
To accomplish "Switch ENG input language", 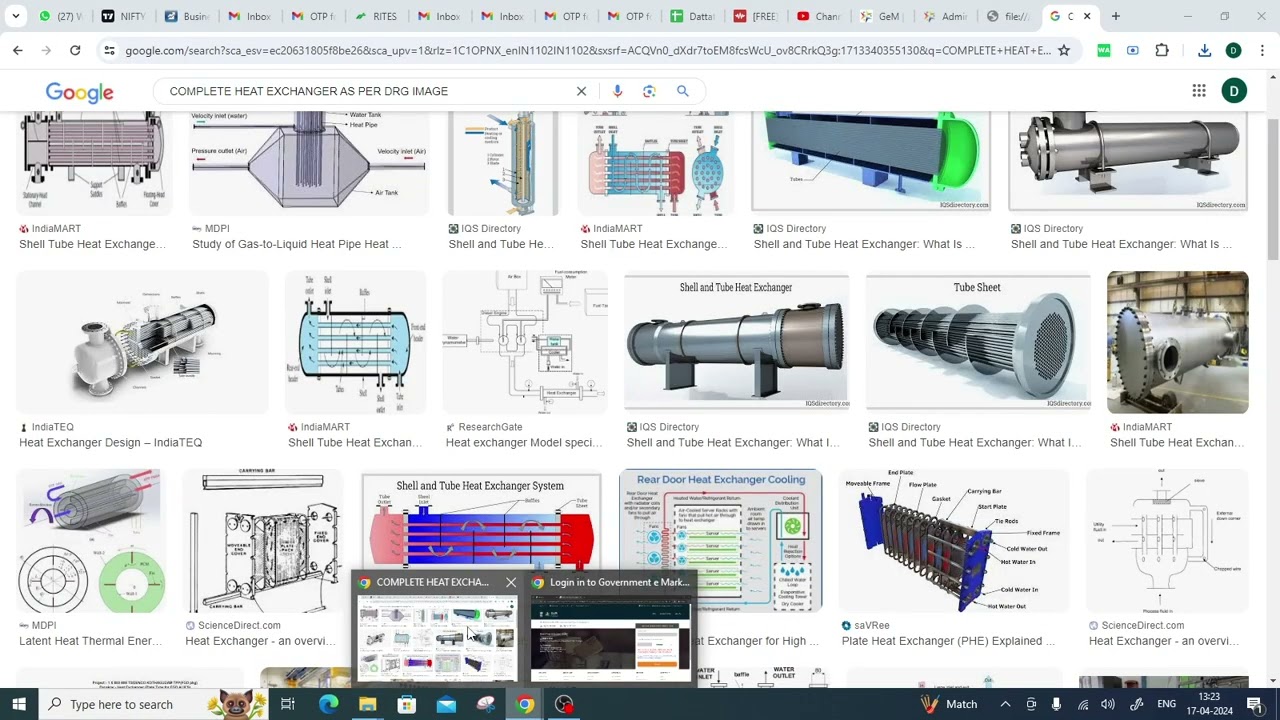I will [x=1167, y=704].
